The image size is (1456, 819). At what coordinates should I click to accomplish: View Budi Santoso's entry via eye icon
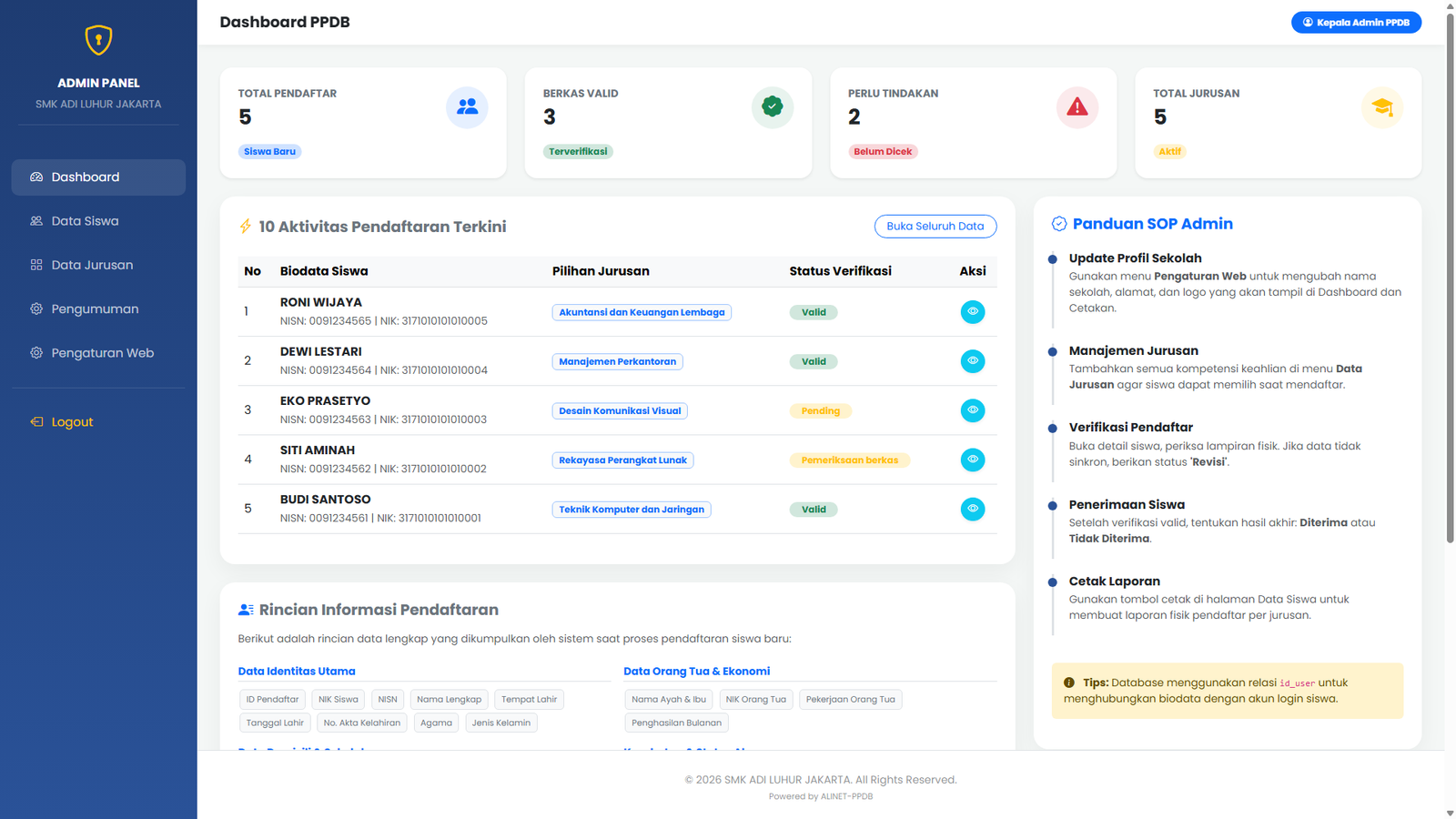[x=972, y=509]
